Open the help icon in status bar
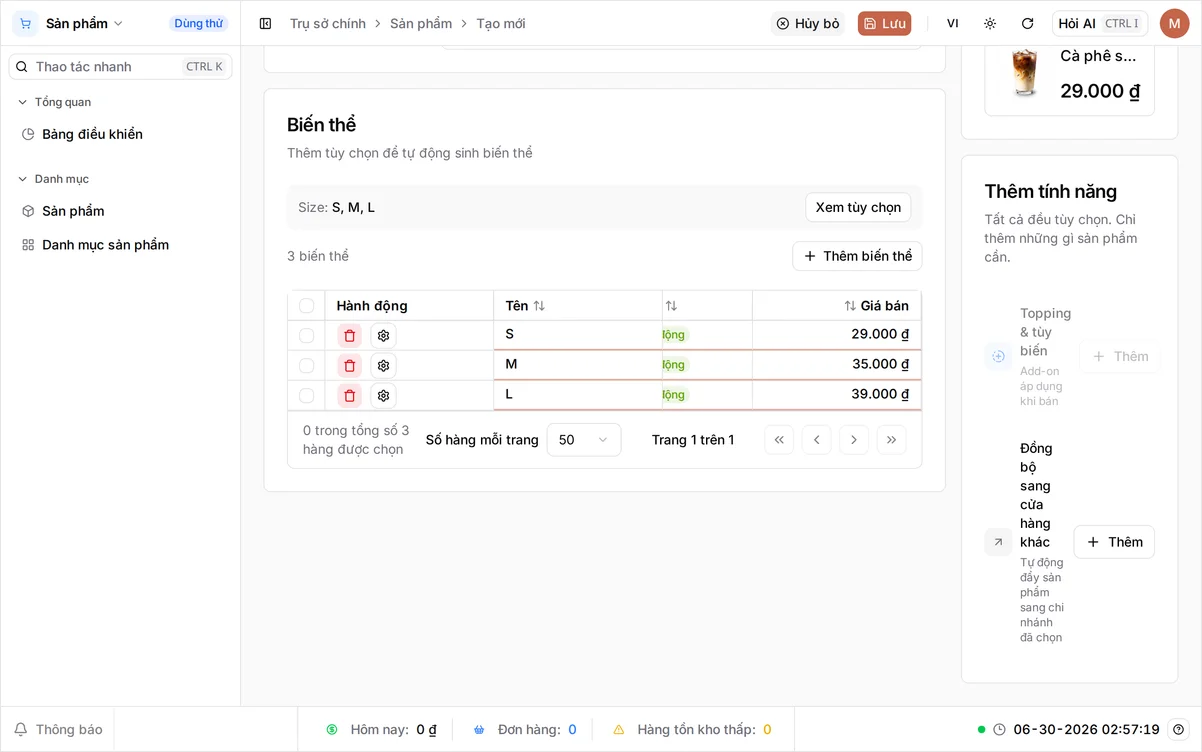The image size is (1202, 752). pos(1179,730)
